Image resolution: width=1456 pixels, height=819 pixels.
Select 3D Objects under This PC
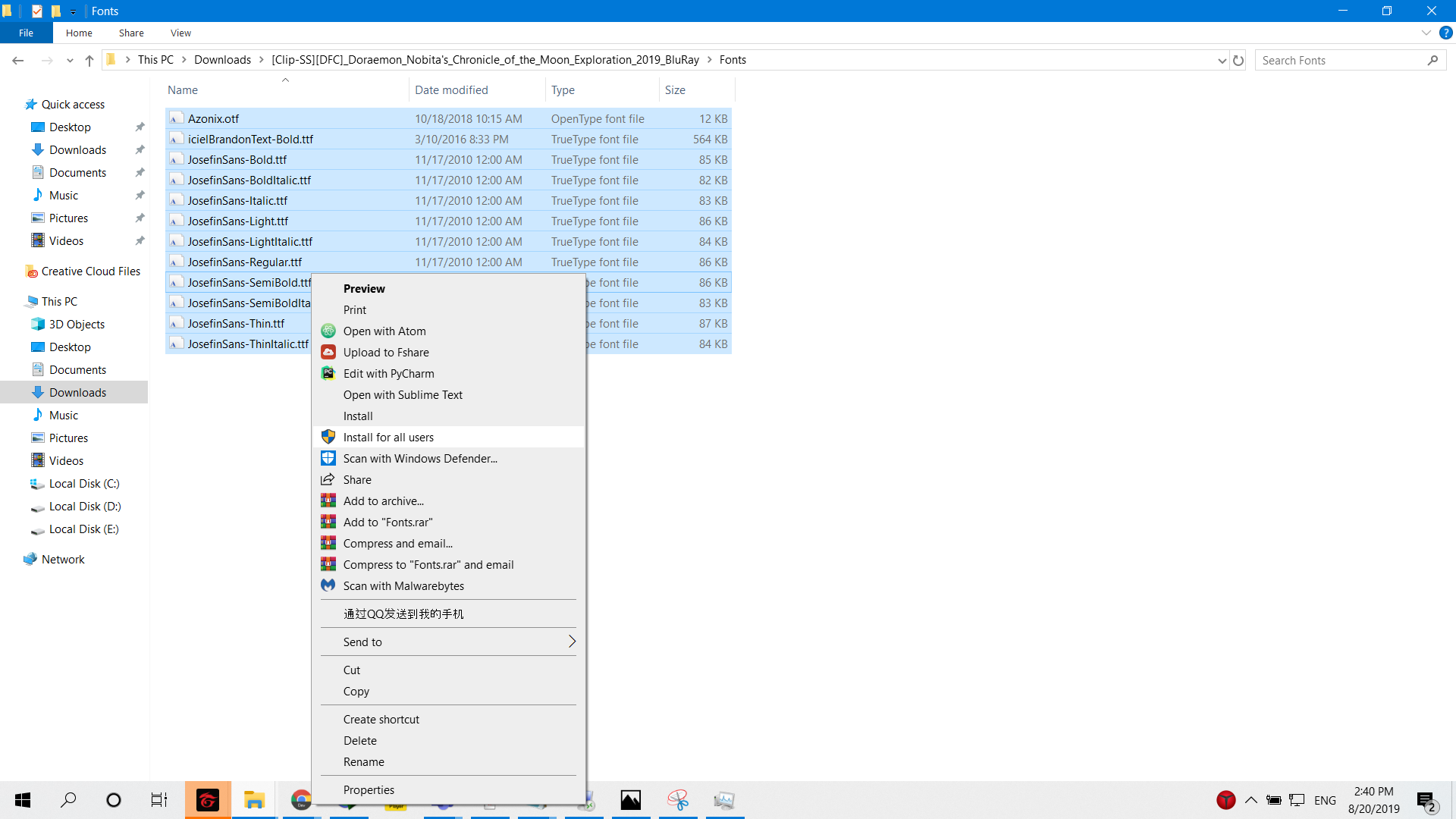[77, 325]
